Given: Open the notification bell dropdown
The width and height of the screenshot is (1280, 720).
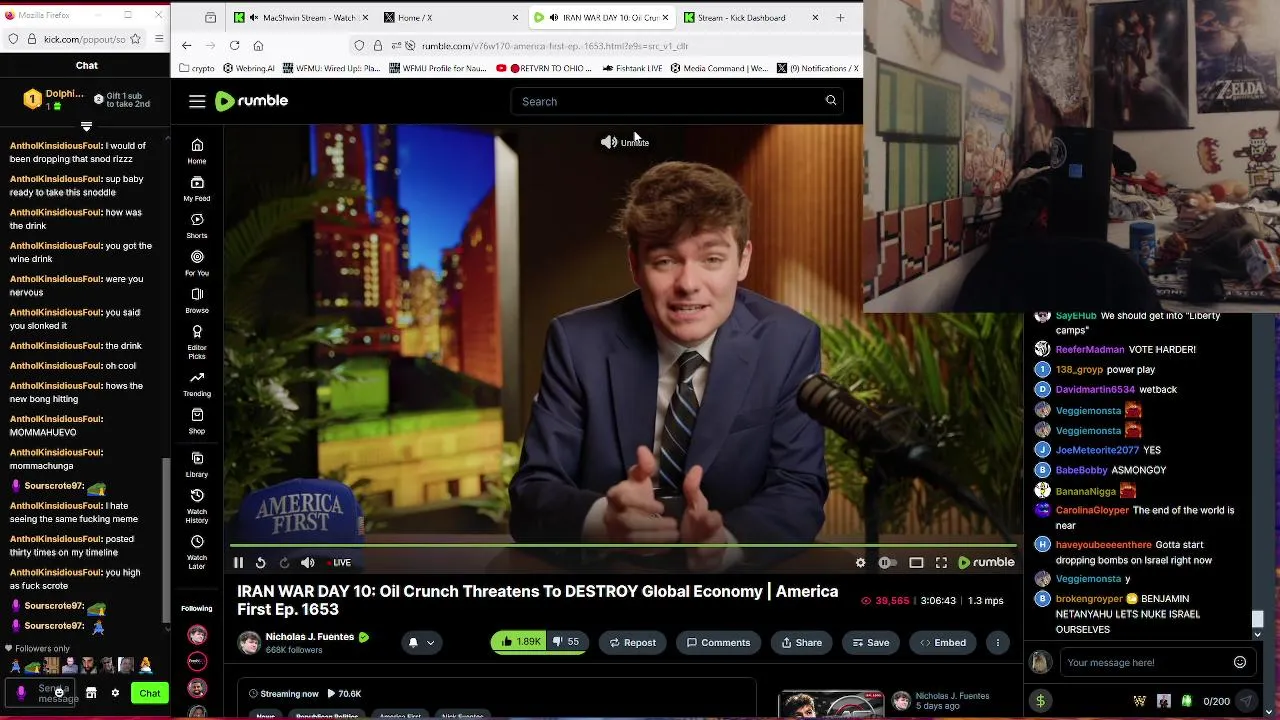Looking at the screenshot, I should click(421, 643).
